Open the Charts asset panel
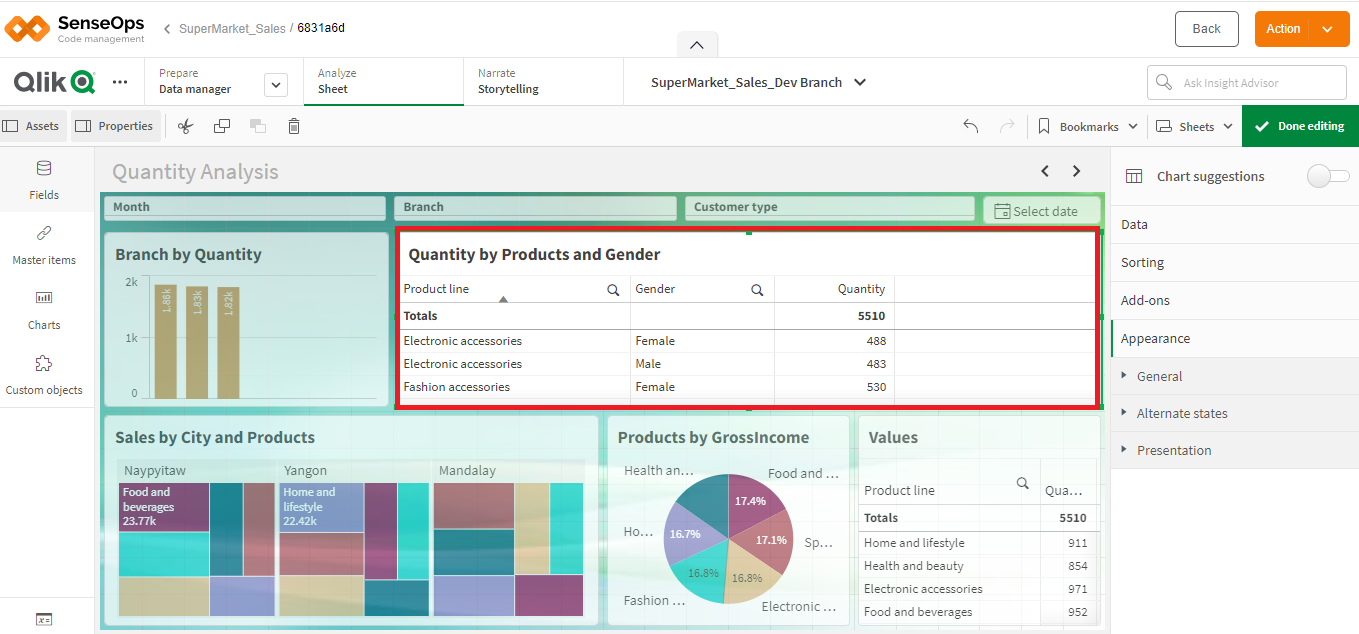1359x634 pixels. 44,310
